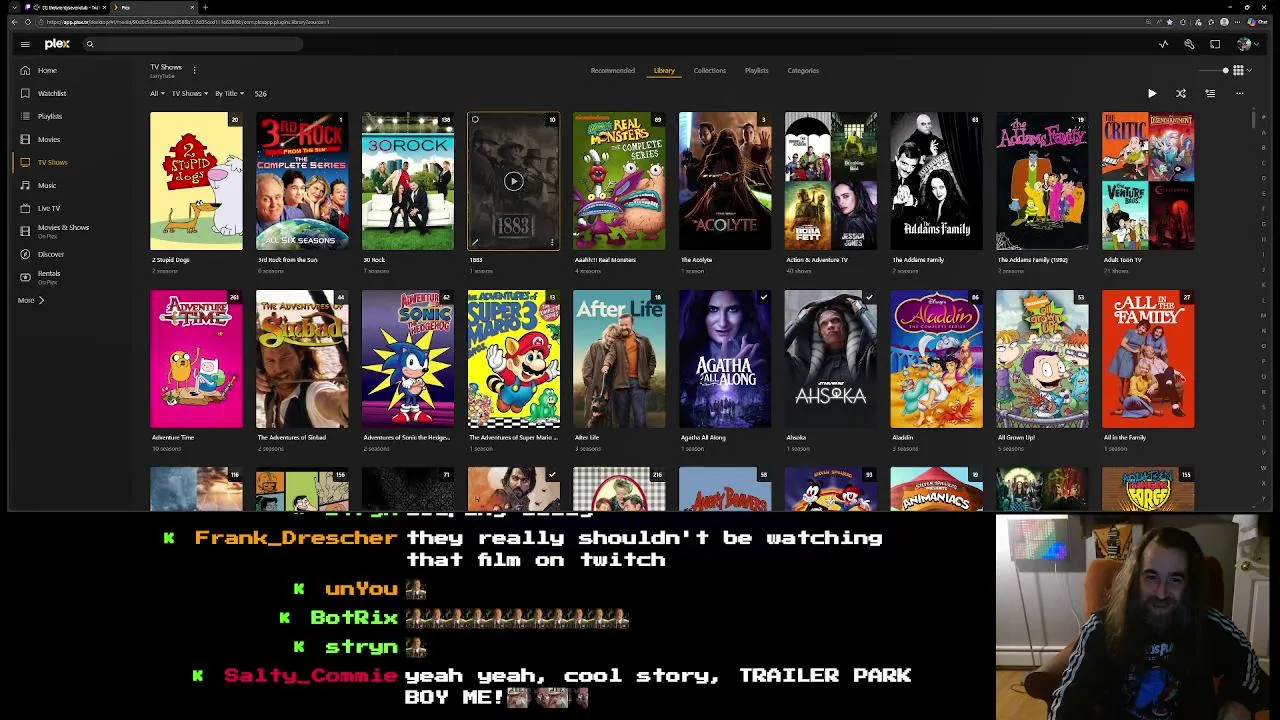Open the Playlists sidebar icon

pyautogui.click(x=25, y=116)
